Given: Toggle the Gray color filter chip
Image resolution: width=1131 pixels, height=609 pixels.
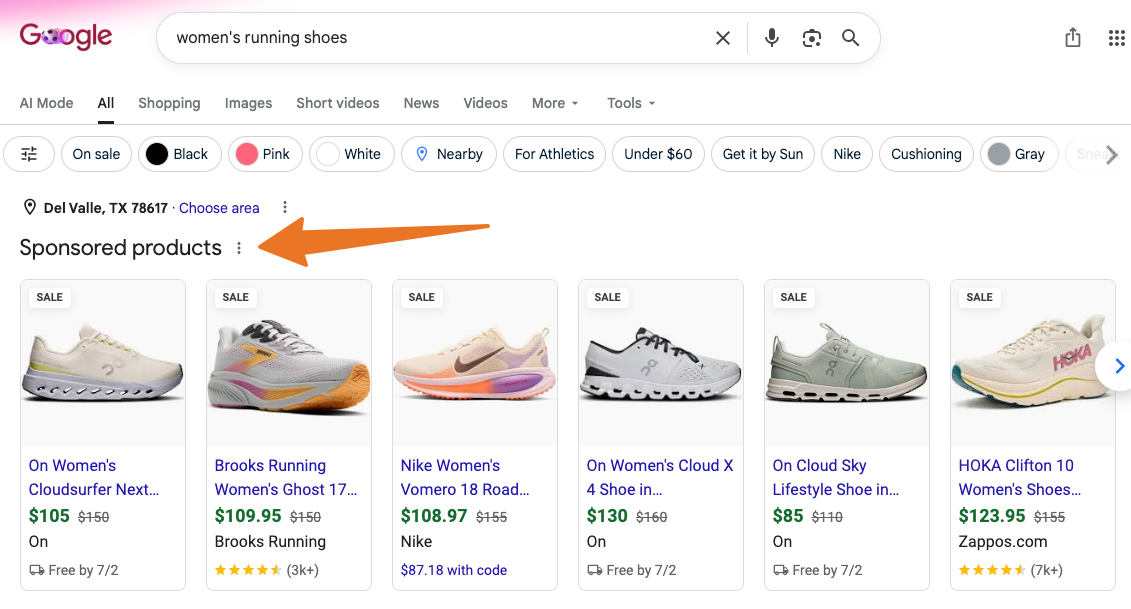Looking at the screenshot, I should (x=1018, y=154).
